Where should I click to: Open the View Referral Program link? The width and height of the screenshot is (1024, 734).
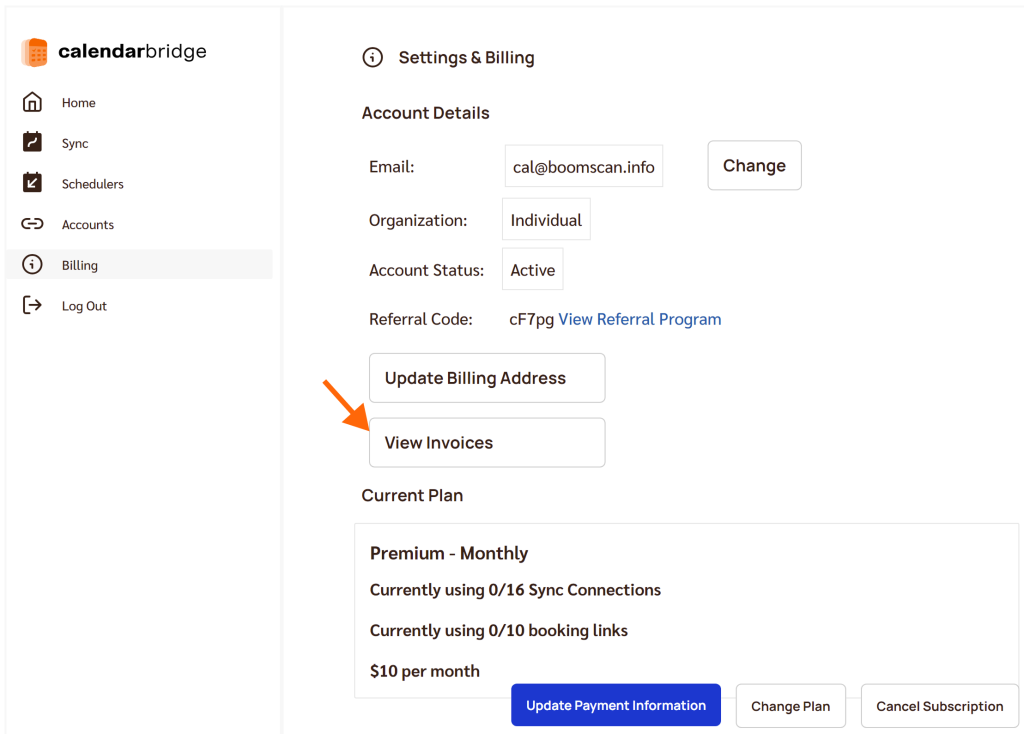[x=639, y=319]
